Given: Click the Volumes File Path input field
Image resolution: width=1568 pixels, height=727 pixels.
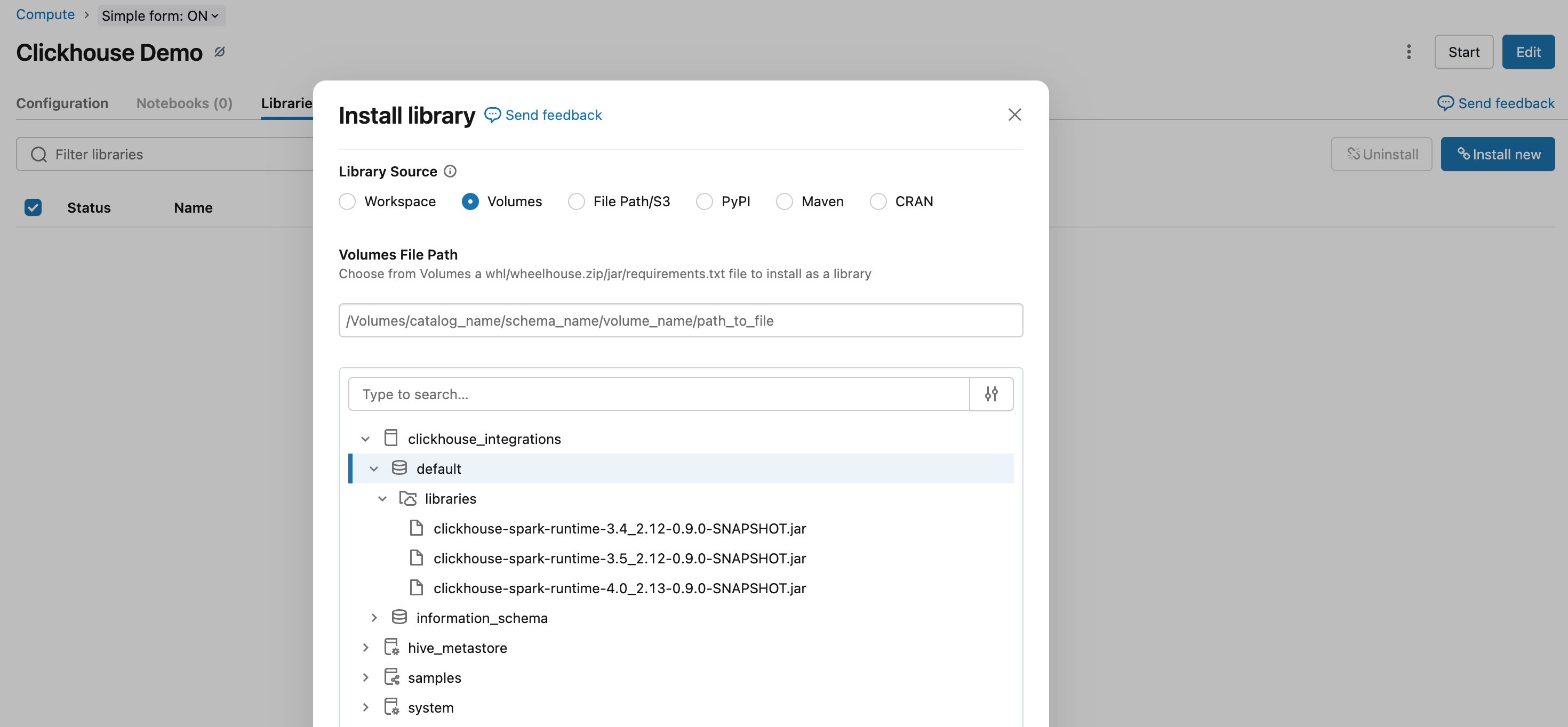Looking at the screenshot, I should tap(680, 321).
